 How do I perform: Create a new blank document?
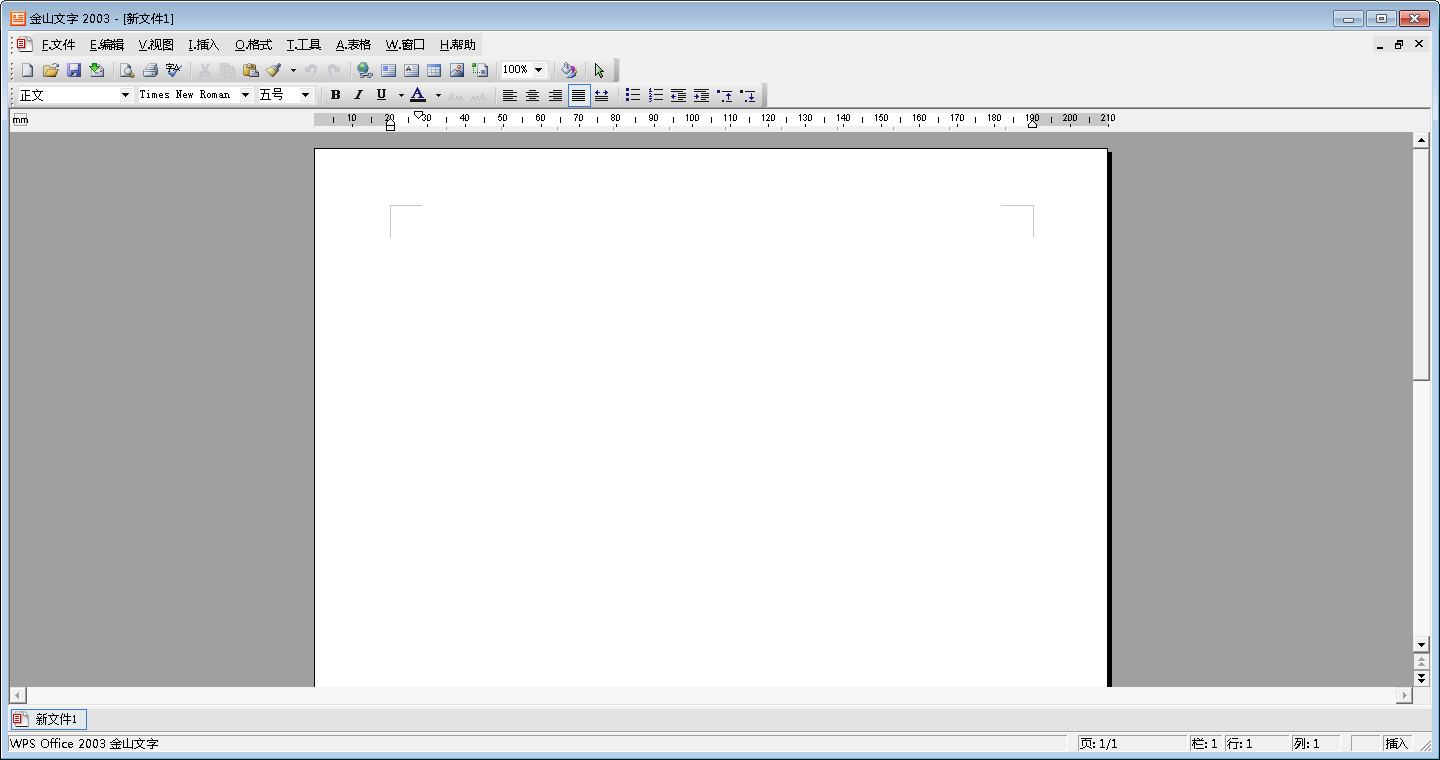(27, 70)
